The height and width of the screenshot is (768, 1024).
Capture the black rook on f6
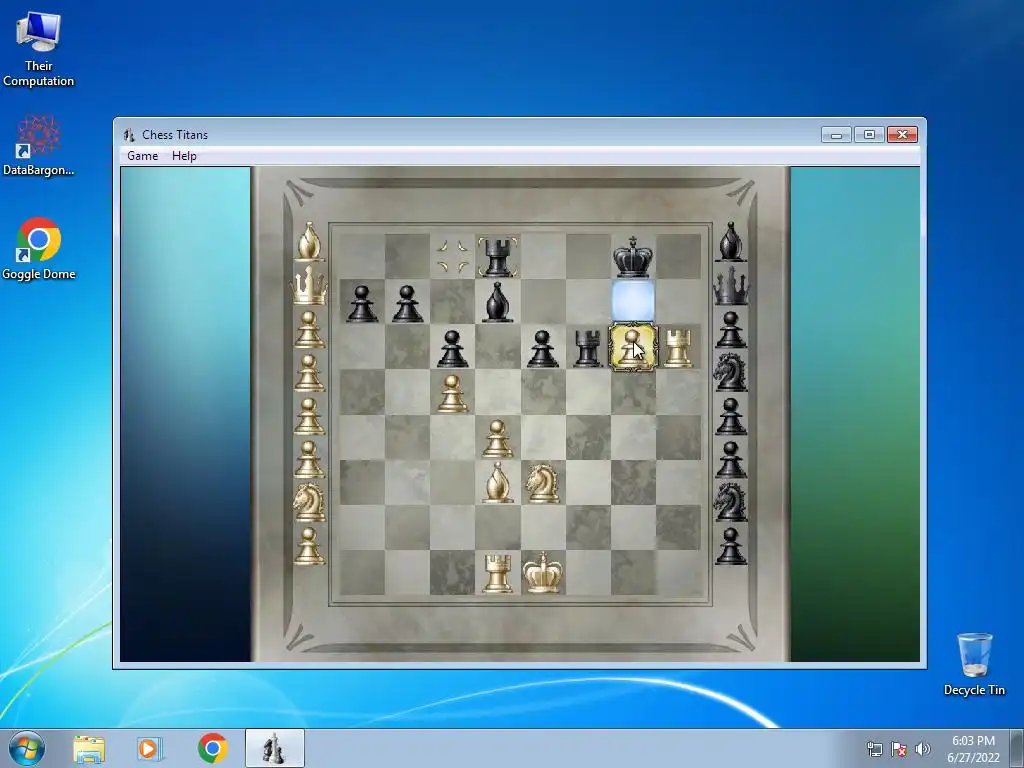click(588, 348)
